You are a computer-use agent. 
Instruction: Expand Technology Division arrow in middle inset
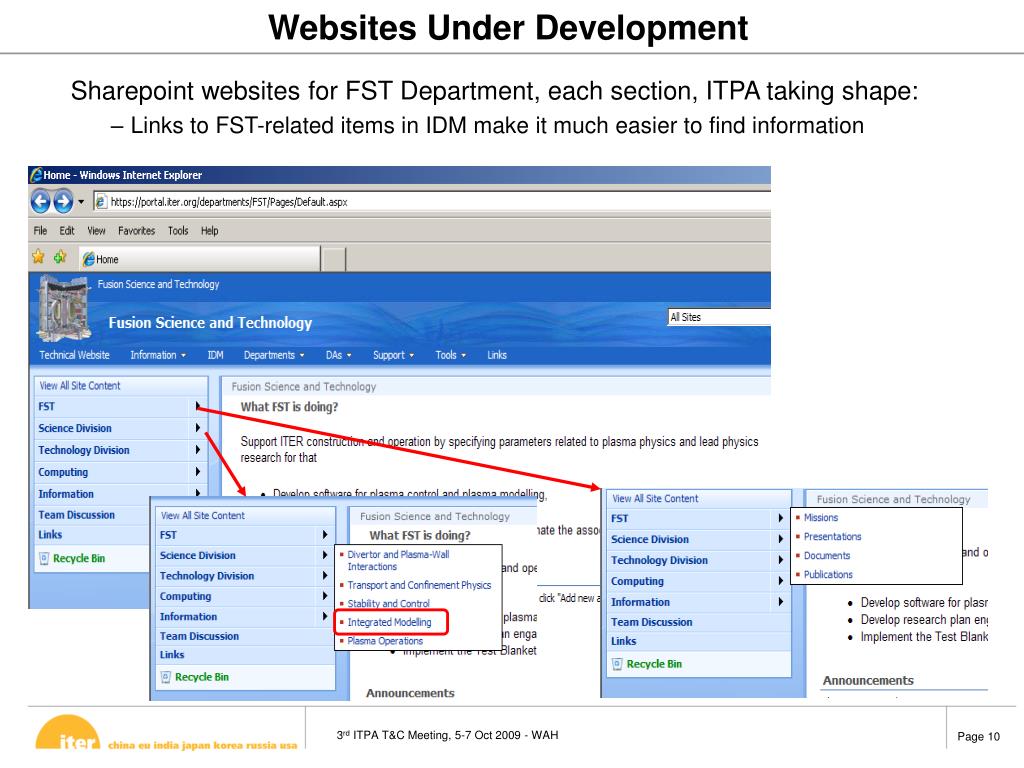[325, 575]
